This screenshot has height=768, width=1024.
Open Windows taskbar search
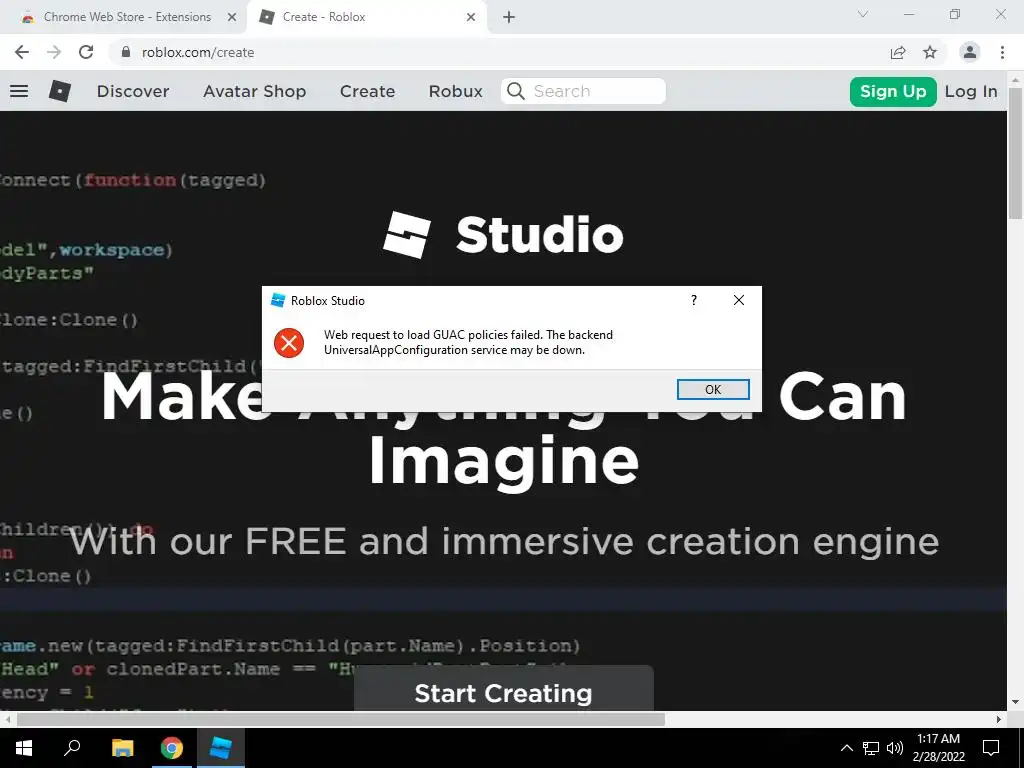pyautogui.click(x=72, y=748)
